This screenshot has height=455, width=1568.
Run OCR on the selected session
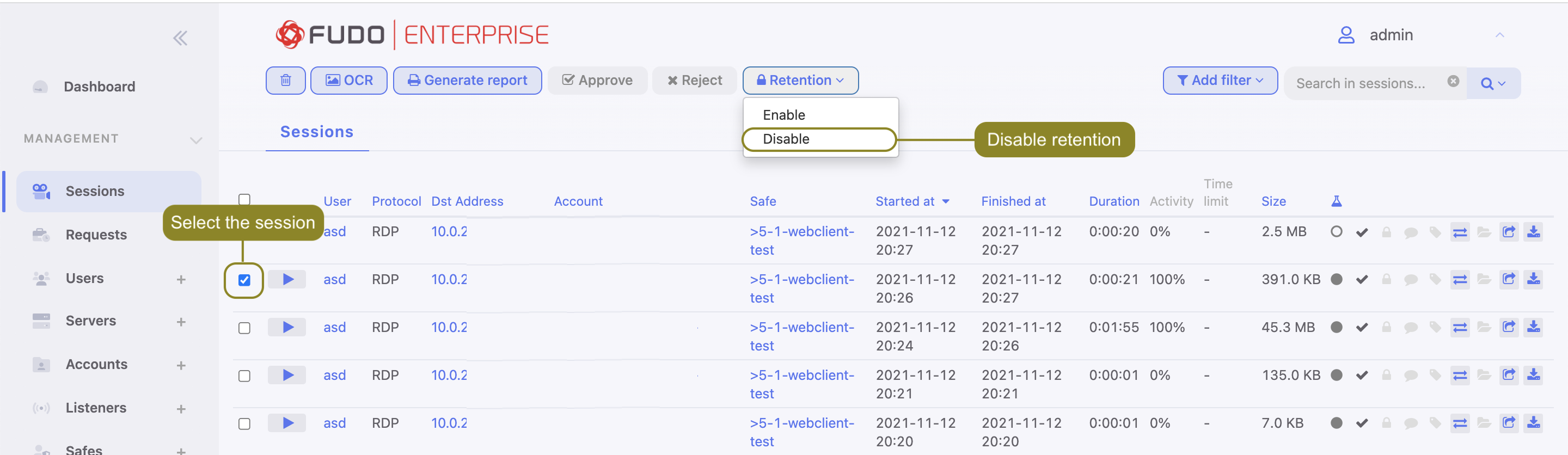[349, 81]
